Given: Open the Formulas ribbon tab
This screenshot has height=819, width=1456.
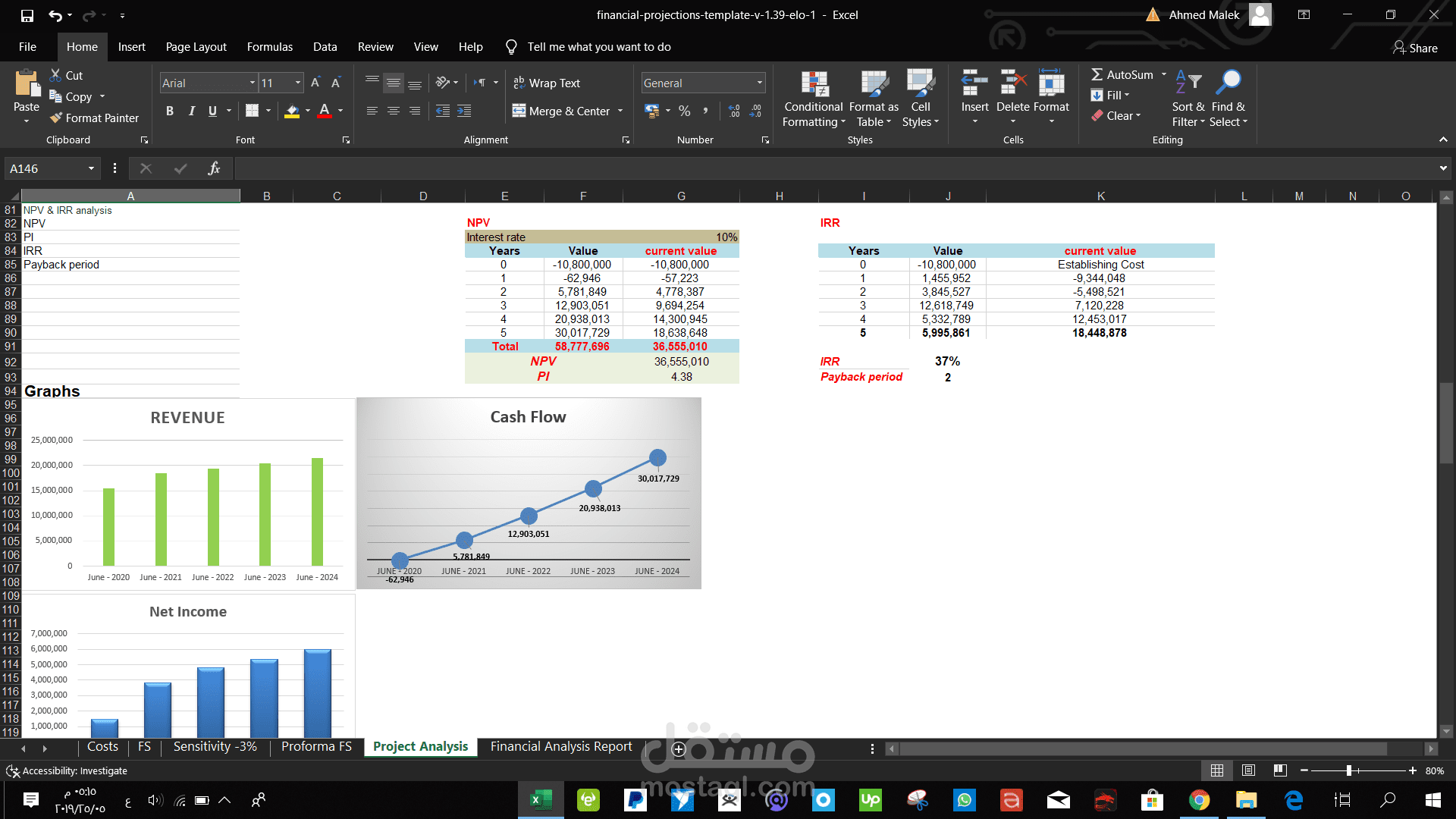Looking at the screenshot, I should coord(269,47).
